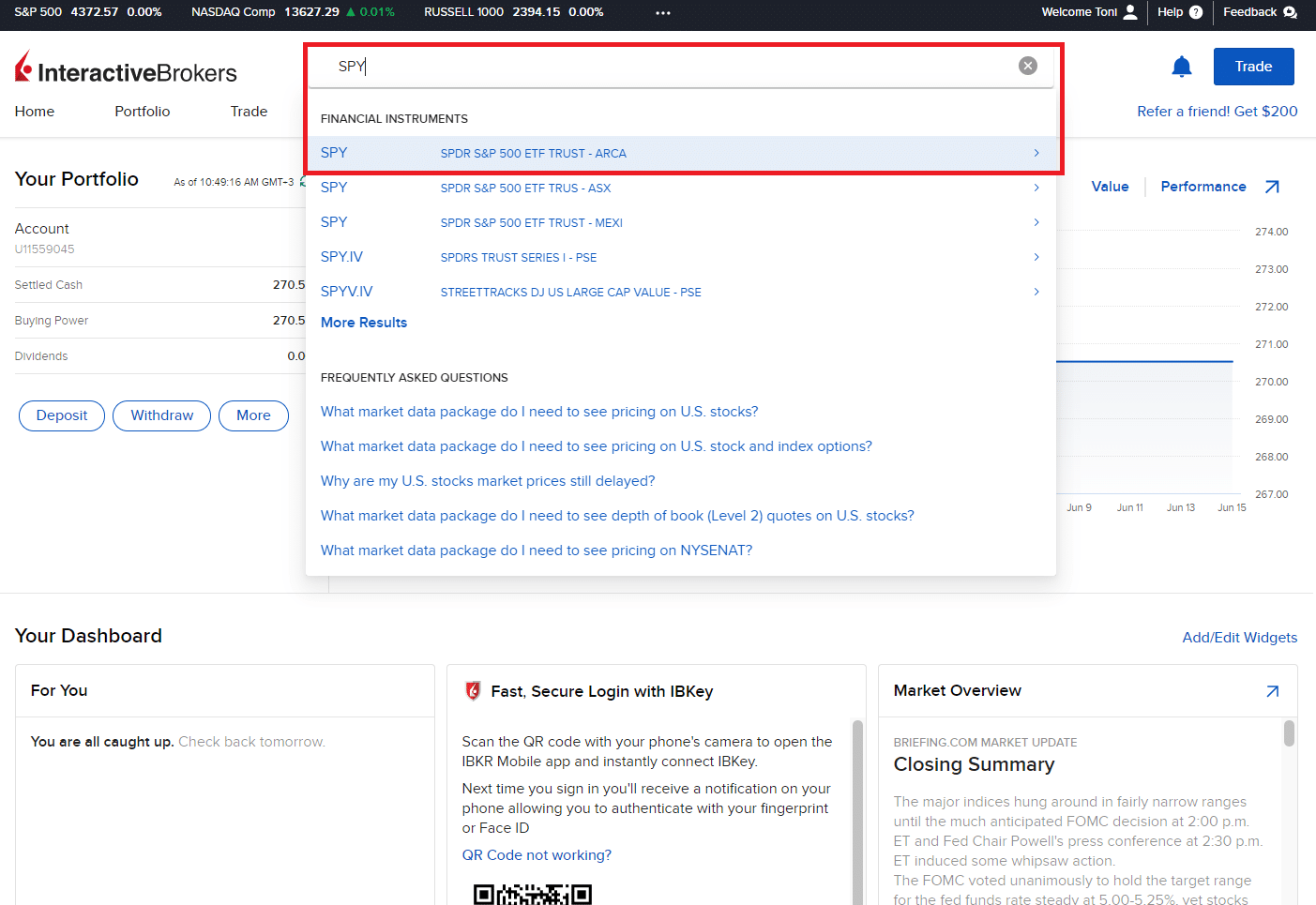Click the Buying Power row label
The width and height of the screenshot is (1316, 905).
point(52,321)
